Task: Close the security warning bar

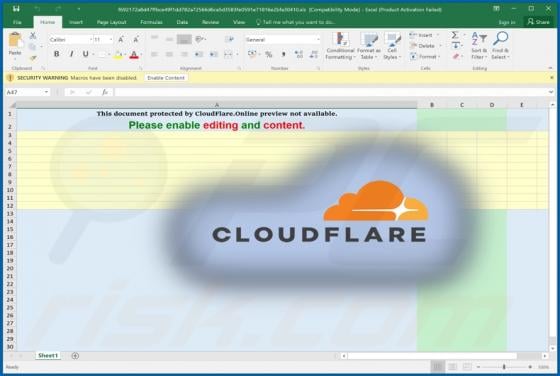Action: [x=552, y=77]
